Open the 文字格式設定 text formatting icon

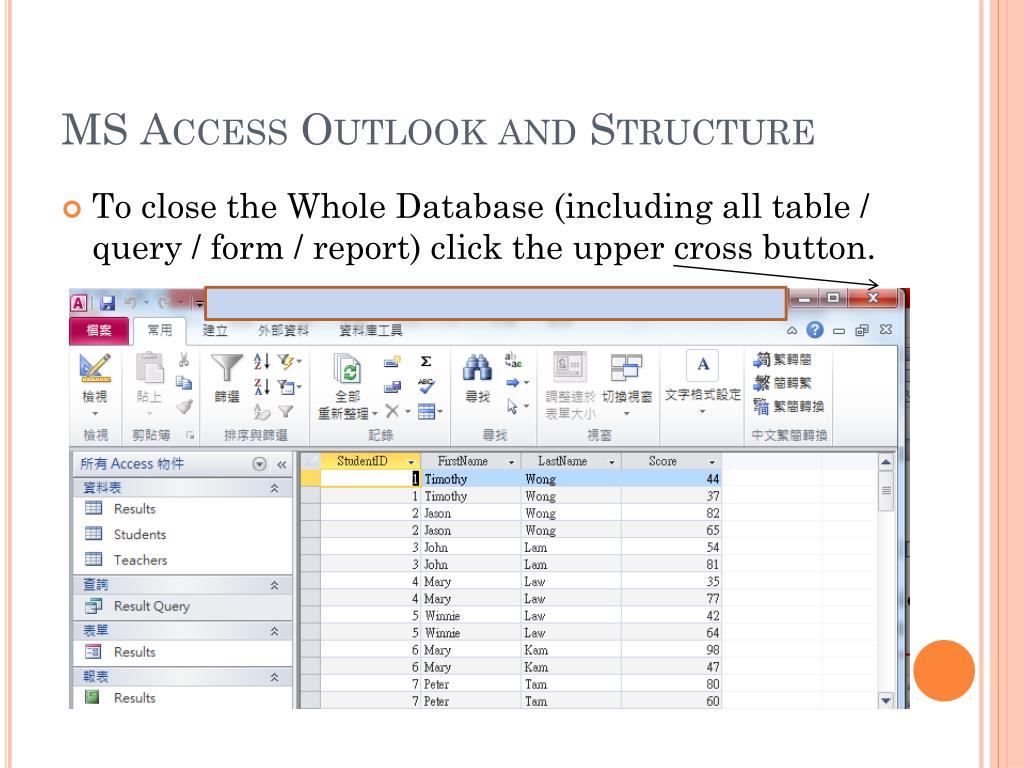[x=703, y=364]
